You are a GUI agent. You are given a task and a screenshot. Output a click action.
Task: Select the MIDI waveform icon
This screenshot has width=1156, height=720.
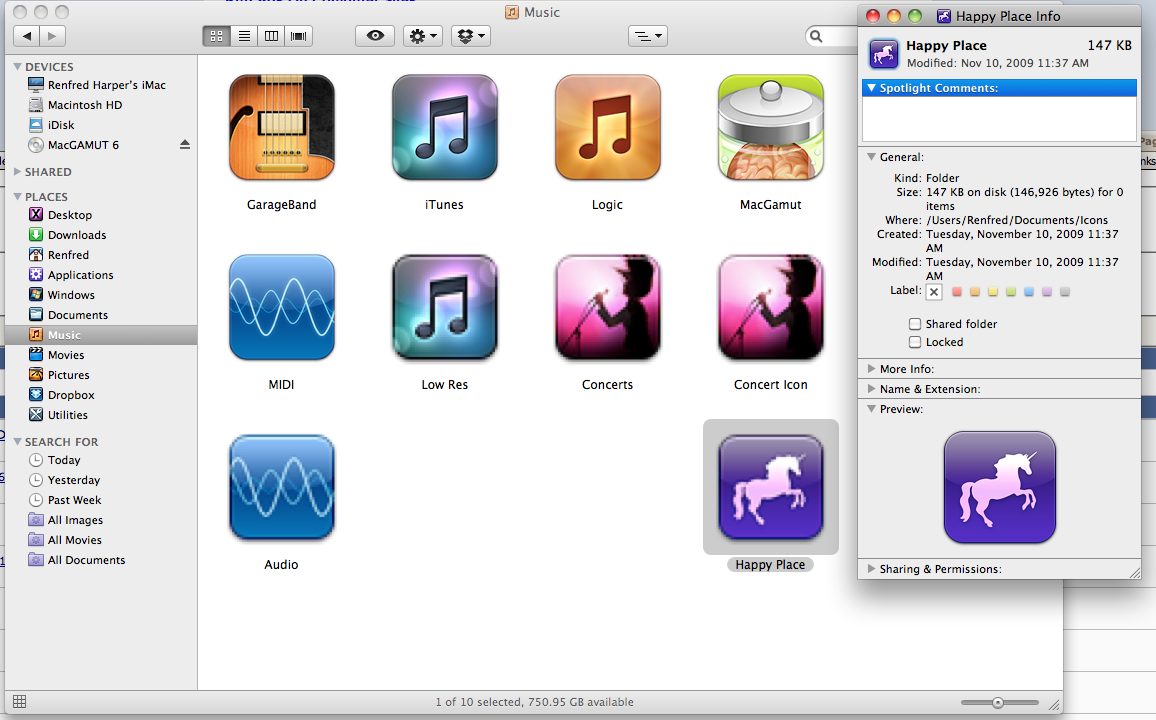[x=282, y=307]
